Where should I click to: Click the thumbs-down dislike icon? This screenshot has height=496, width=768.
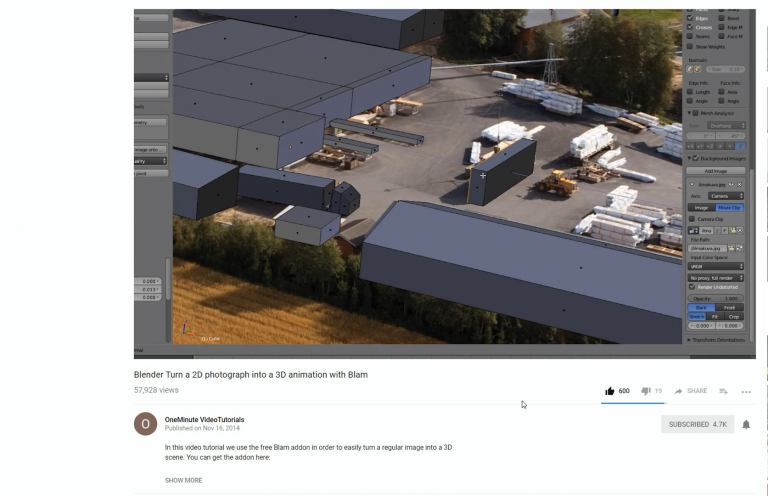(646, 391)
